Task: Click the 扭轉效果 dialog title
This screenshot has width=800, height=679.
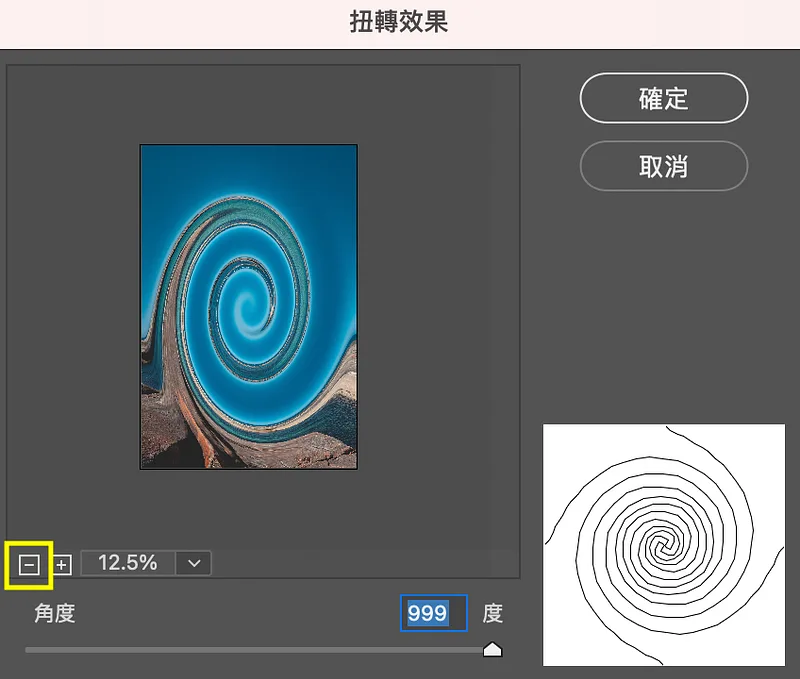Action: (x=399, y=22)
